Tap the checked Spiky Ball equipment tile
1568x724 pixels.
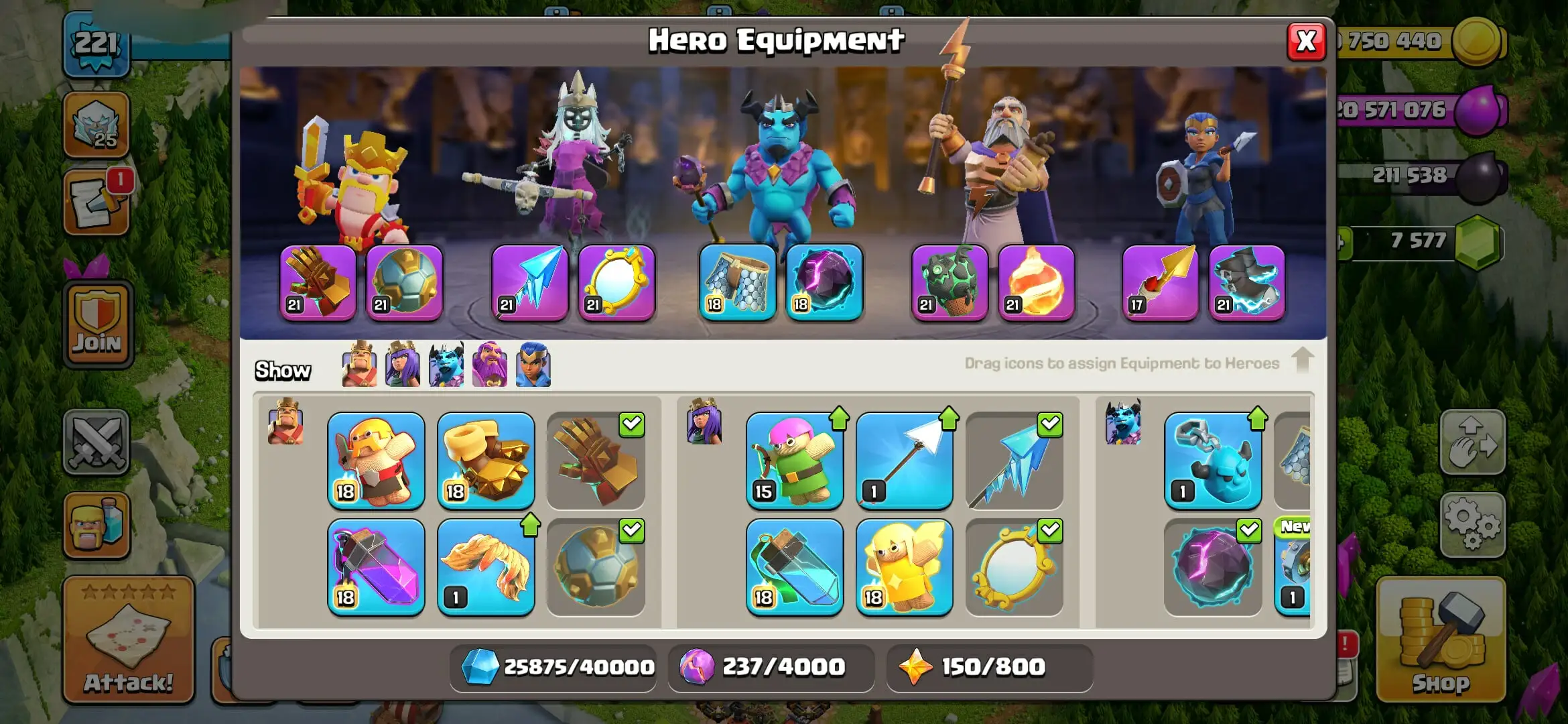(596, 567)
